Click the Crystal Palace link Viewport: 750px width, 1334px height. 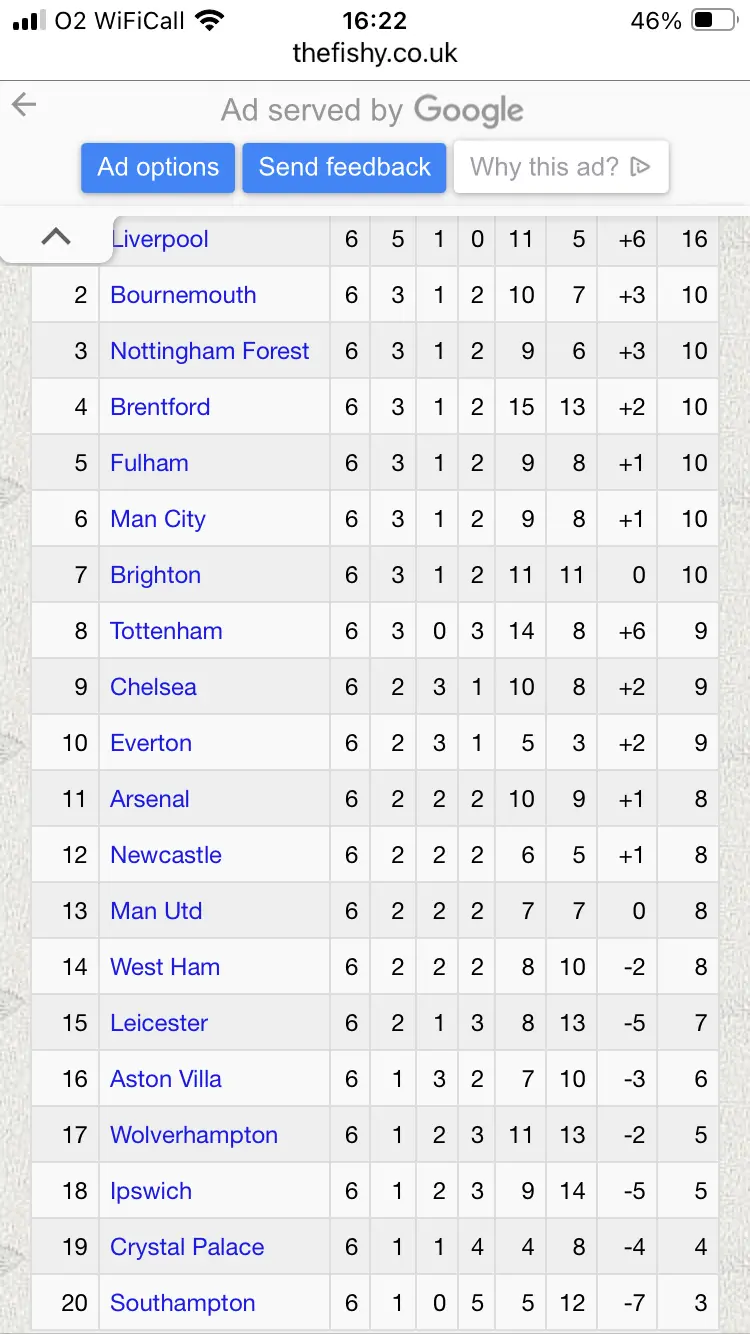[x=187, y=1247]
